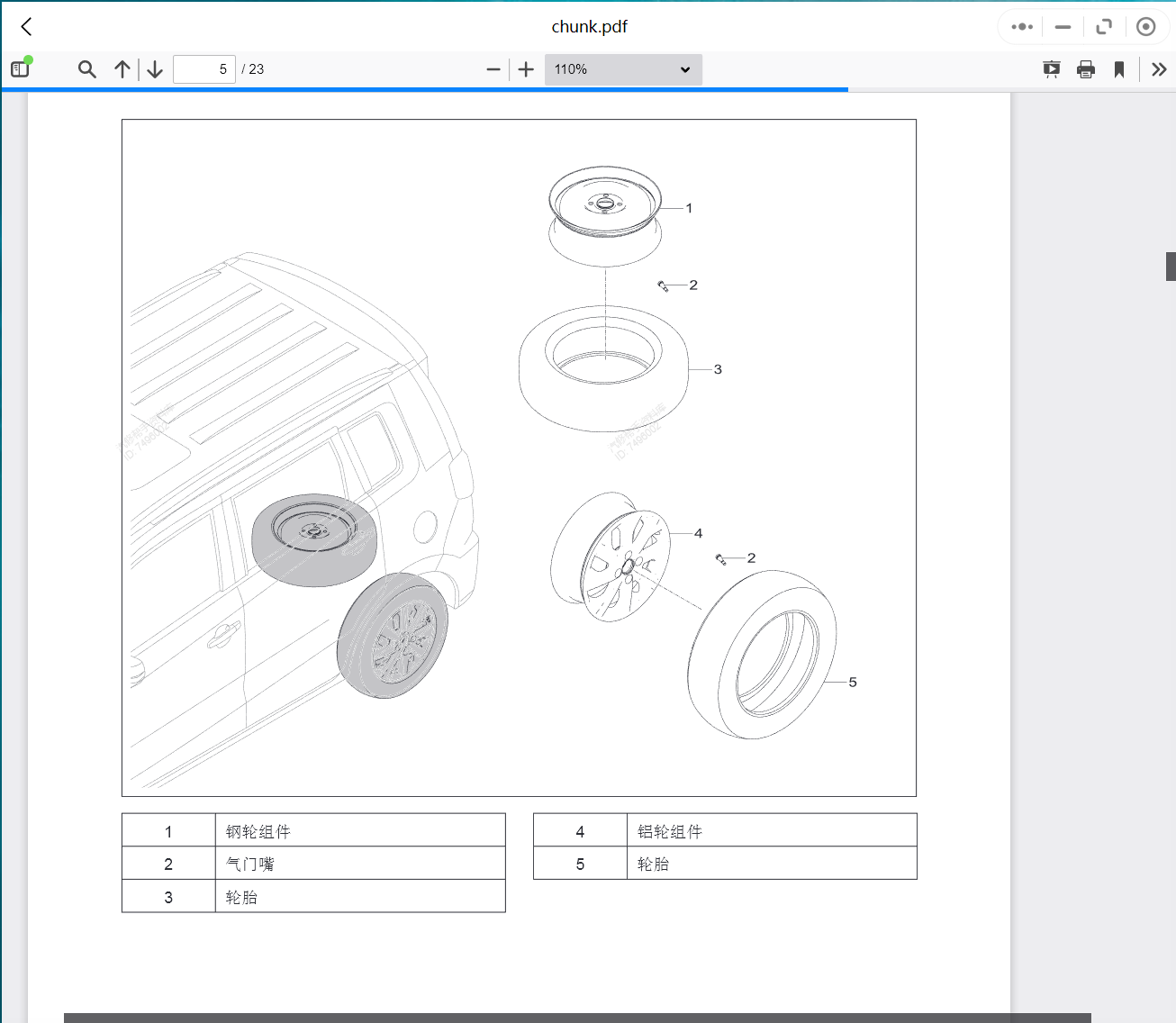Click the page counter showing / 23
Viewport: 1176px width, 1023px height.
click(253, 68)
